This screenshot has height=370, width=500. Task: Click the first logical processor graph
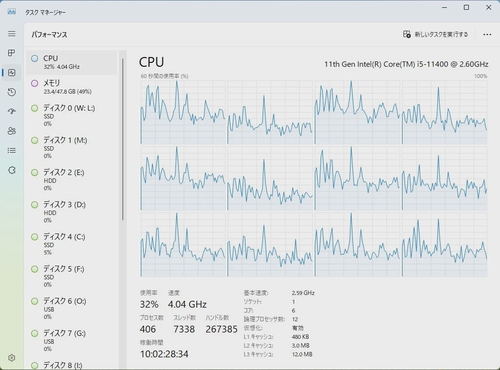tap(183, 112)
